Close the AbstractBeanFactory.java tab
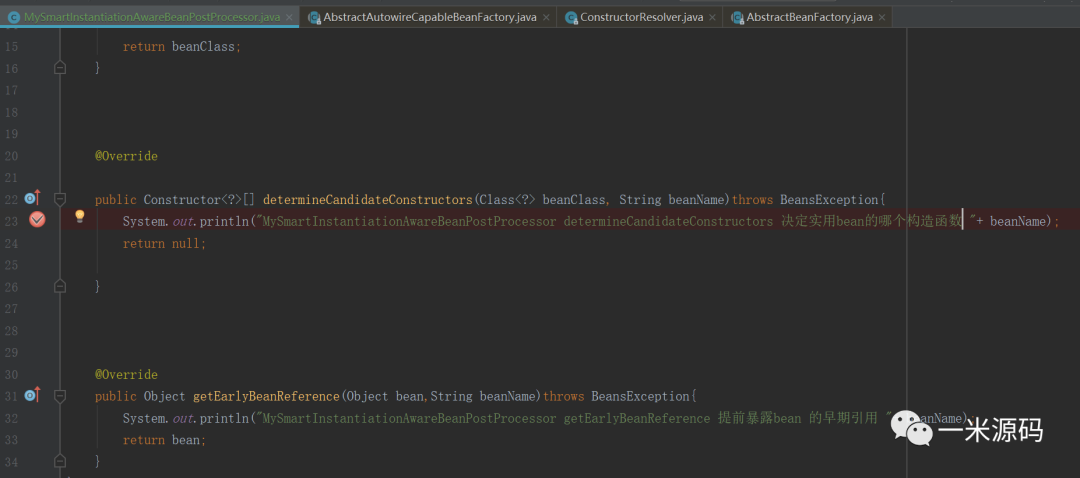This screenshot has width=1080, height=478. tap(882, 18)
